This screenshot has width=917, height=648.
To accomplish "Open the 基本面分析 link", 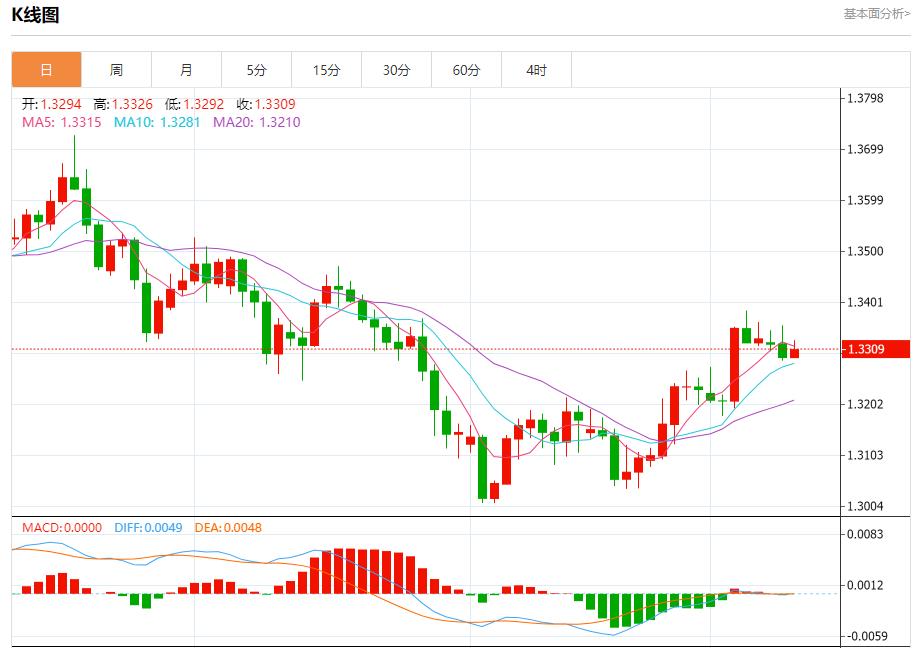I will click(876, 14).
